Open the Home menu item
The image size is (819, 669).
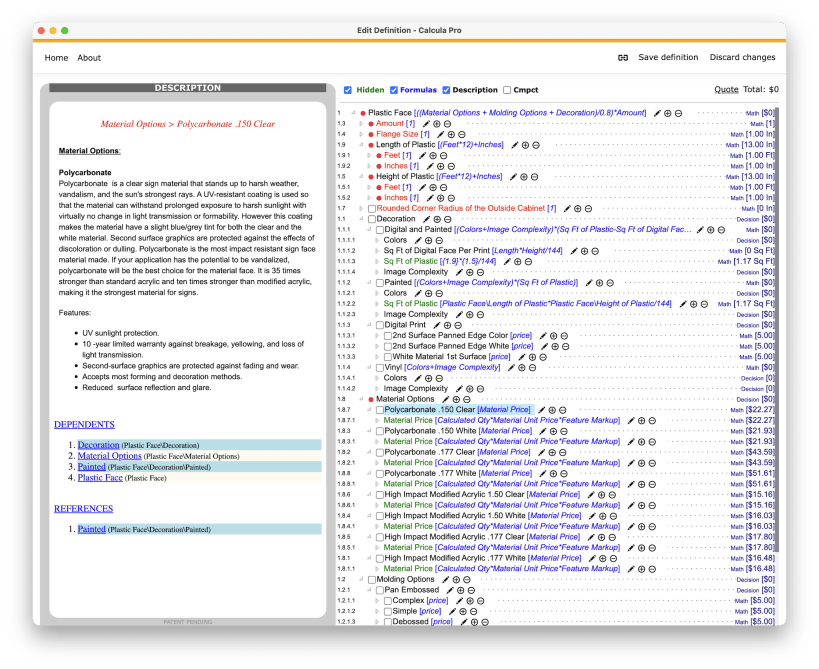tap(56, 58)
